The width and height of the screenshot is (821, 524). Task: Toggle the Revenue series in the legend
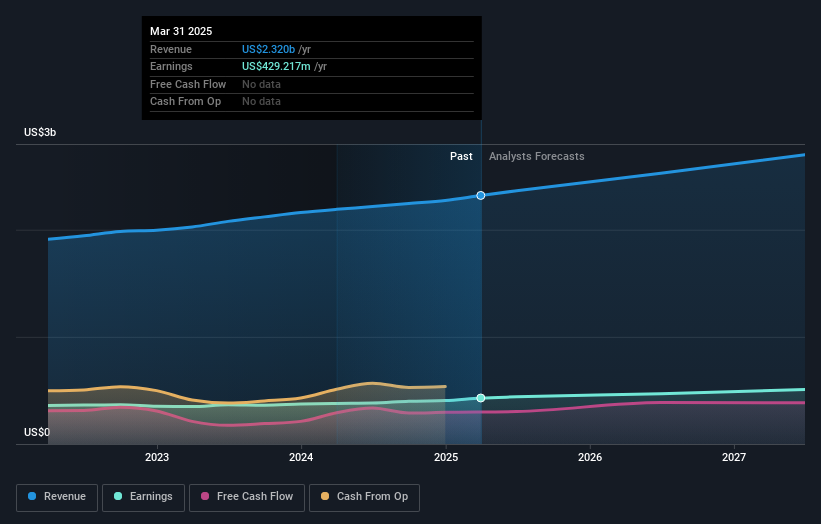pos(57,497)
